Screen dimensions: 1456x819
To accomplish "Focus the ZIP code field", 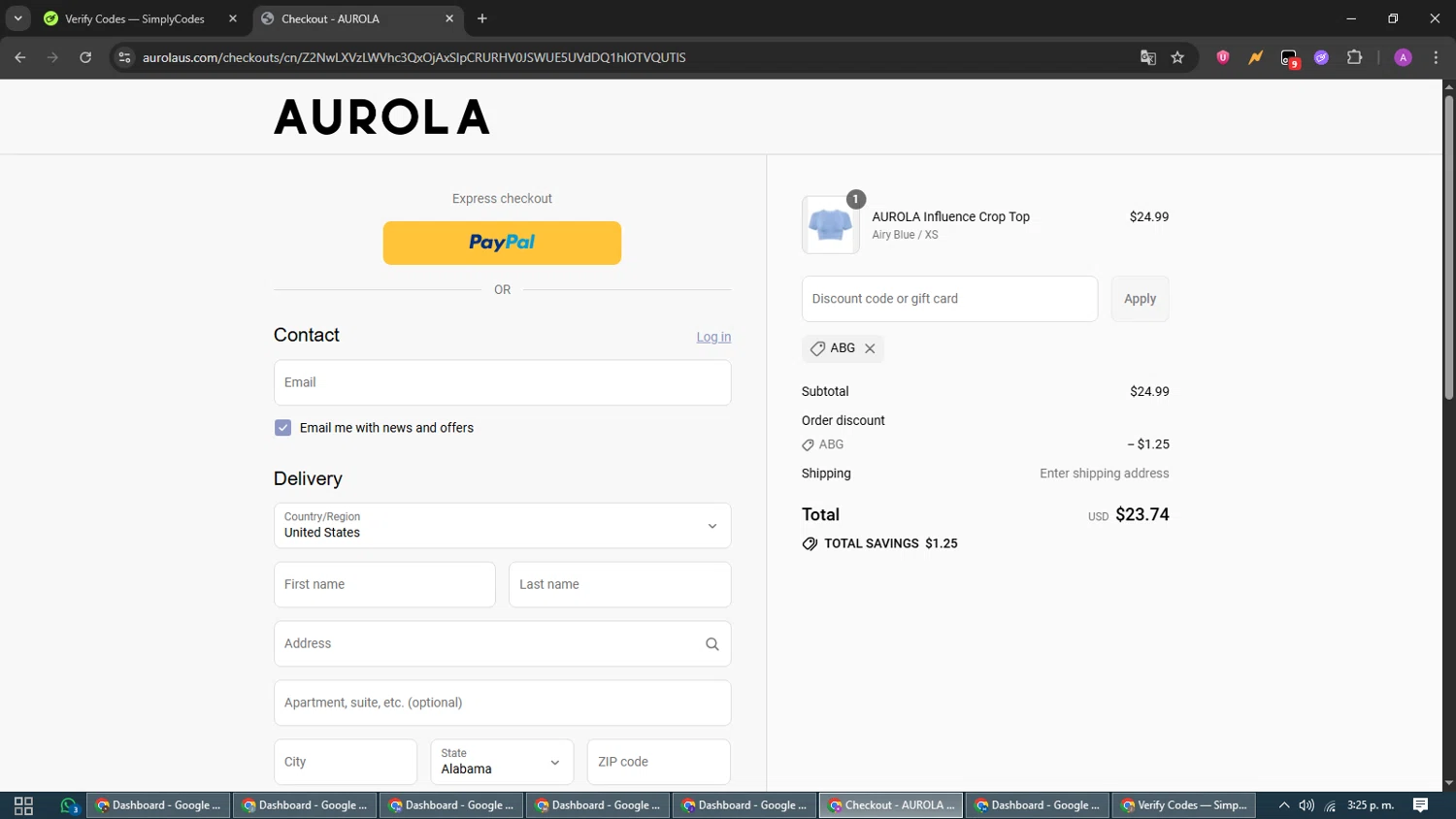I will click(658, 762).
